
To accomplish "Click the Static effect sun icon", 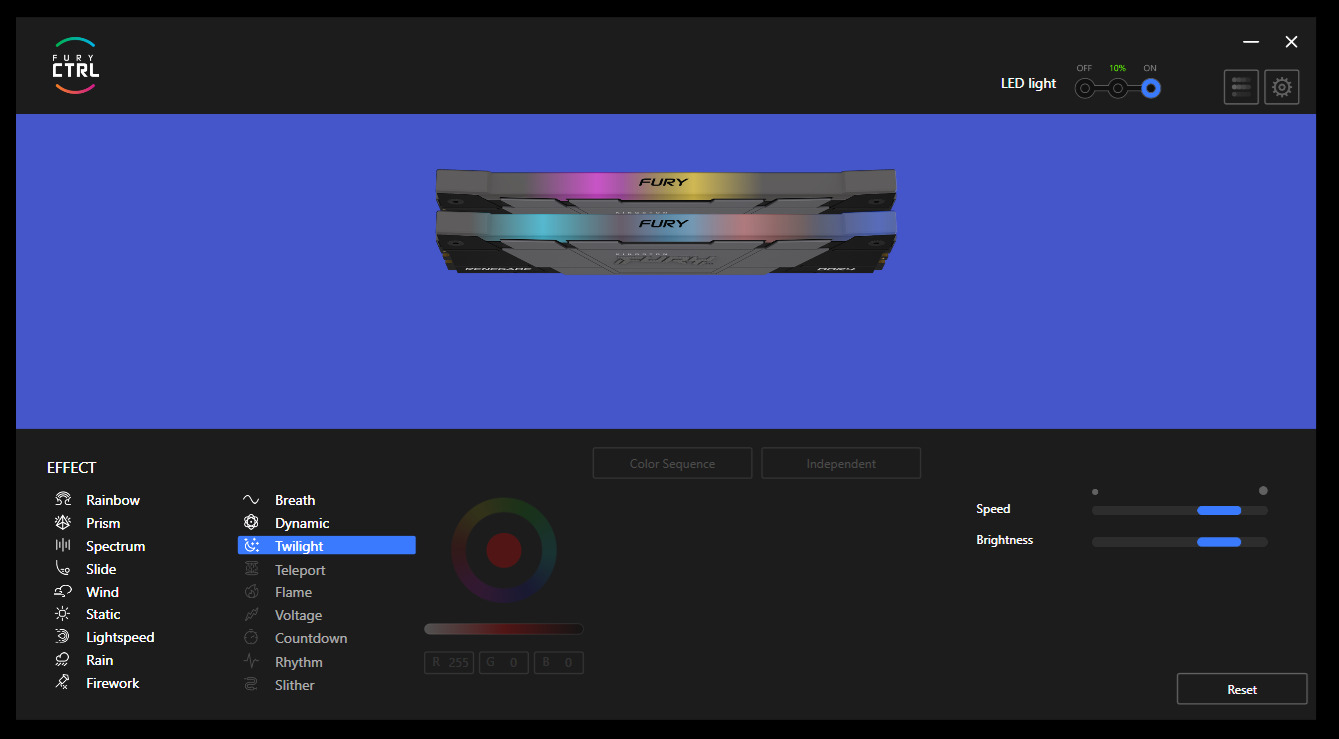I will (63, 614).
